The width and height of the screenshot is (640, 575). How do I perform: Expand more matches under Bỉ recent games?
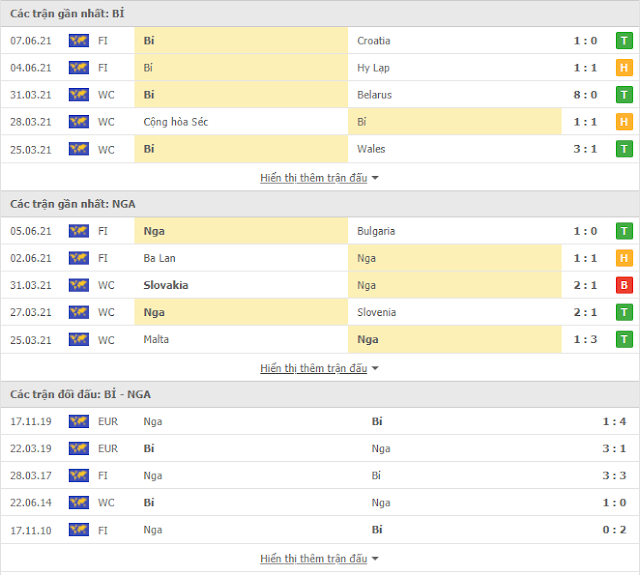coord(319,178)
